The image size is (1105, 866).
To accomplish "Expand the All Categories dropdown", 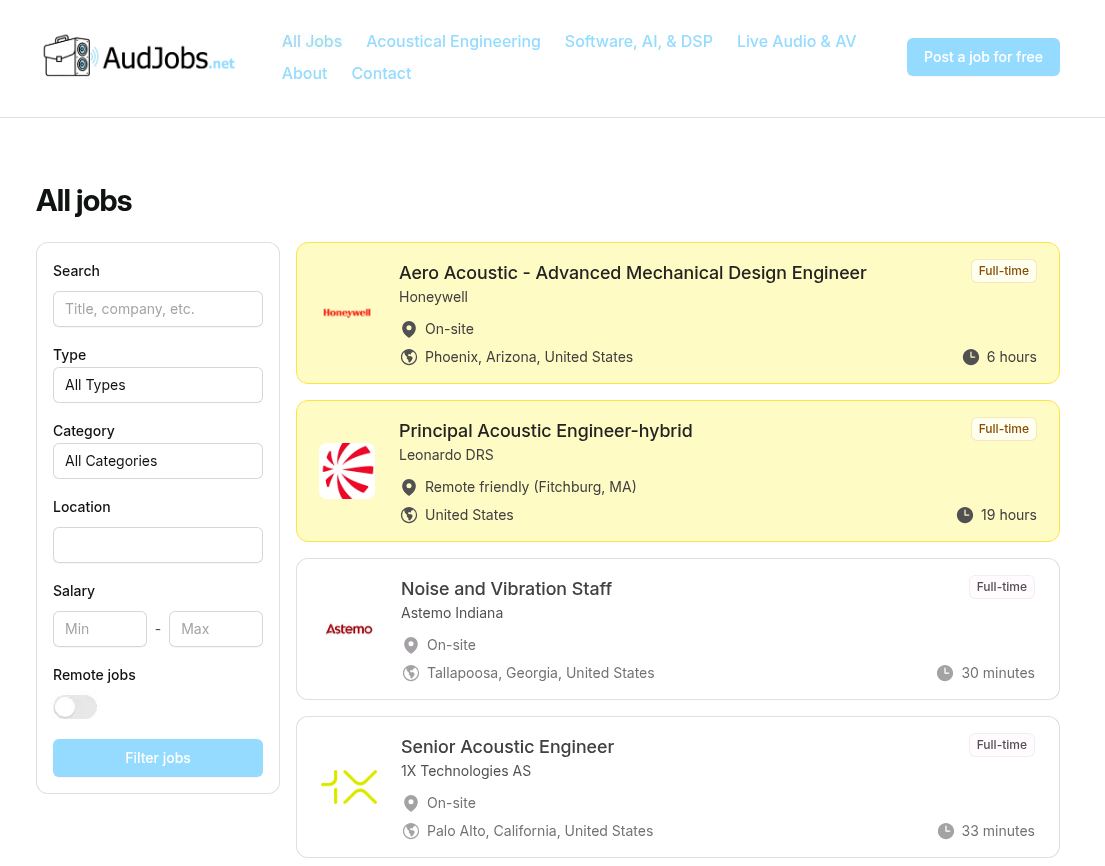I will [158, 461].
